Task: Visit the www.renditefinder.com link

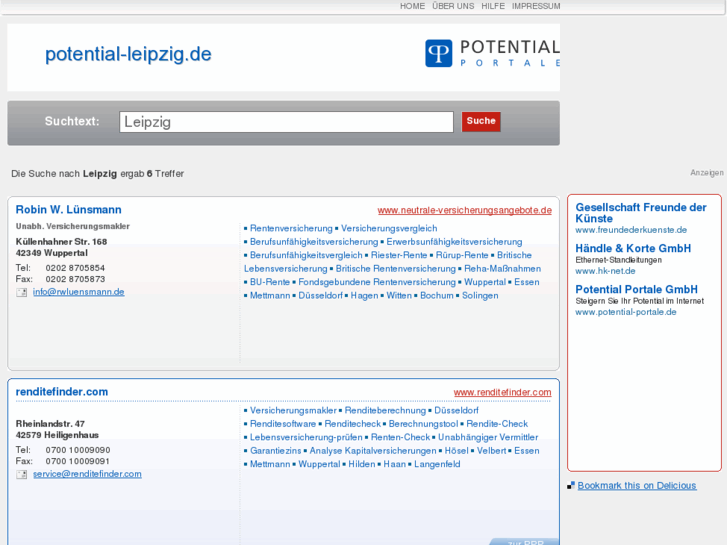Action: pyautogui.click(x=502, y=393)
